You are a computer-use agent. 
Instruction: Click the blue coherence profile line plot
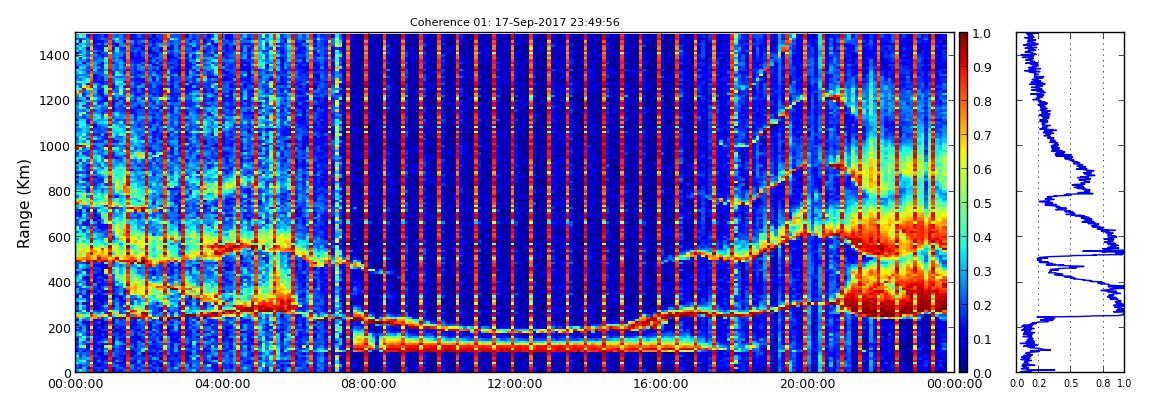click(x=1071, y=202)
